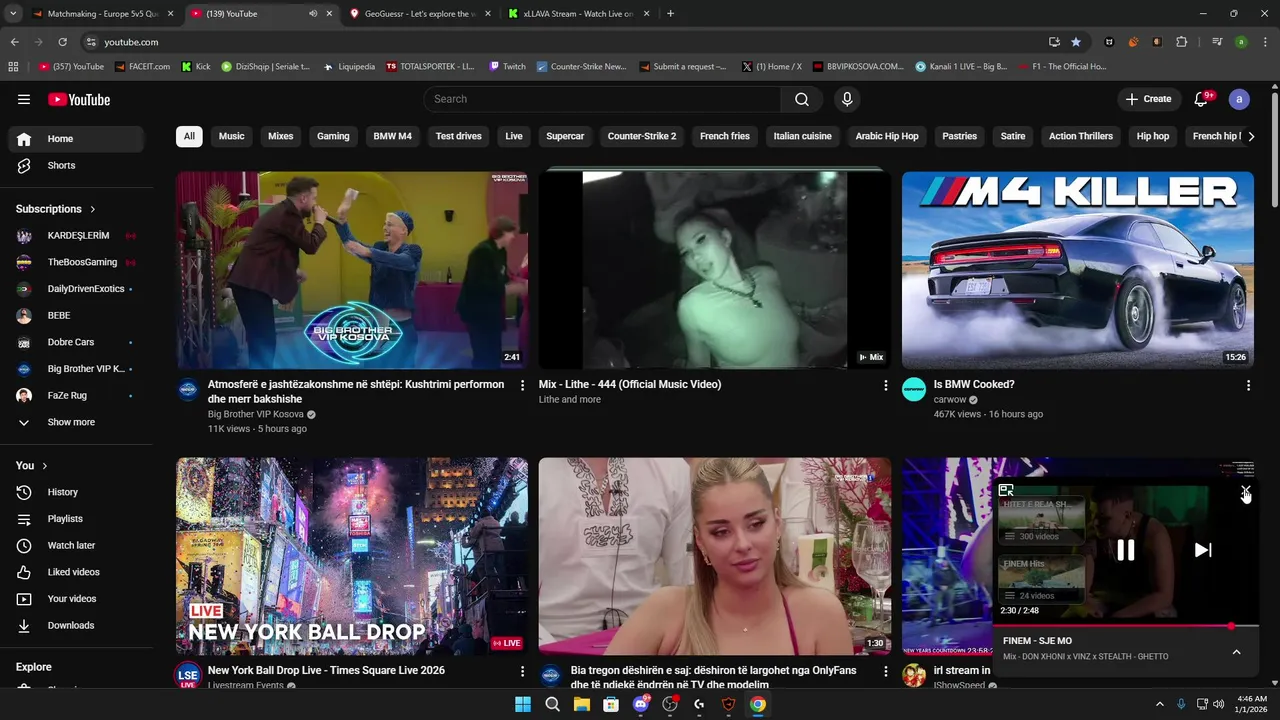This screenshot has width=1280, height=720.
Task: Switch to xLLAVA Stream tab
Action: point(579,14)
